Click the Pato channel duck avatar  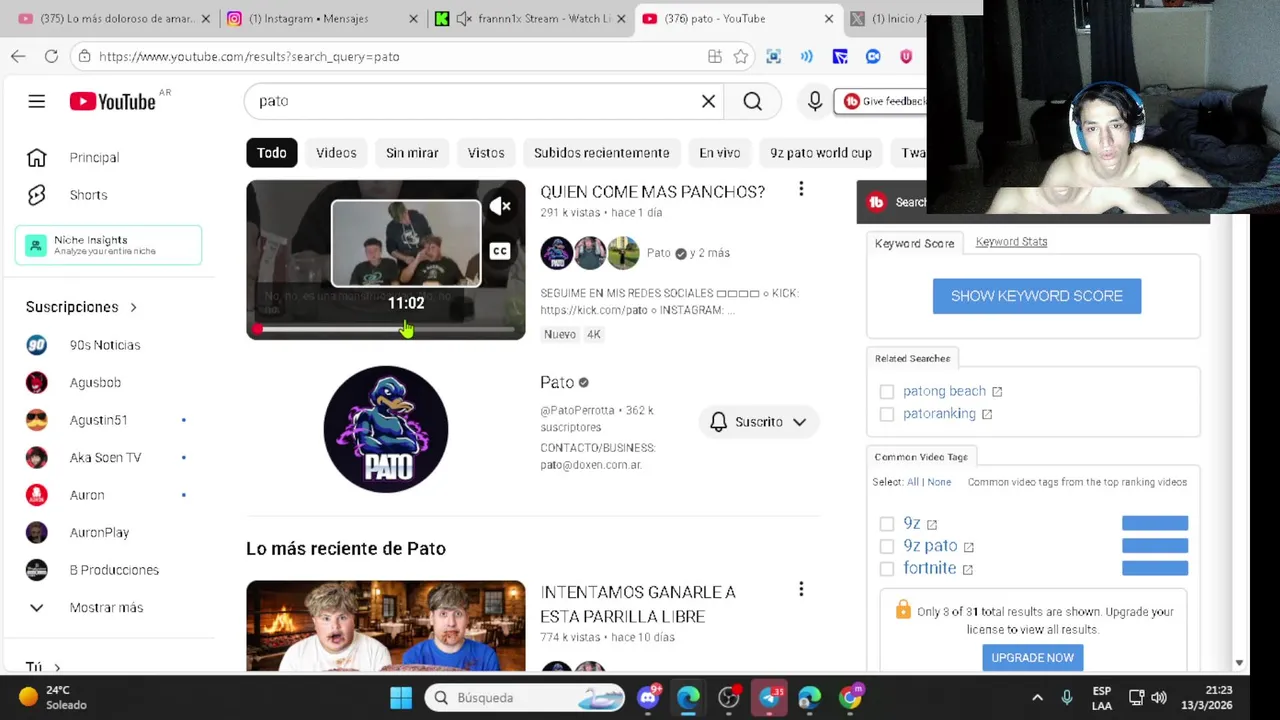386,429
